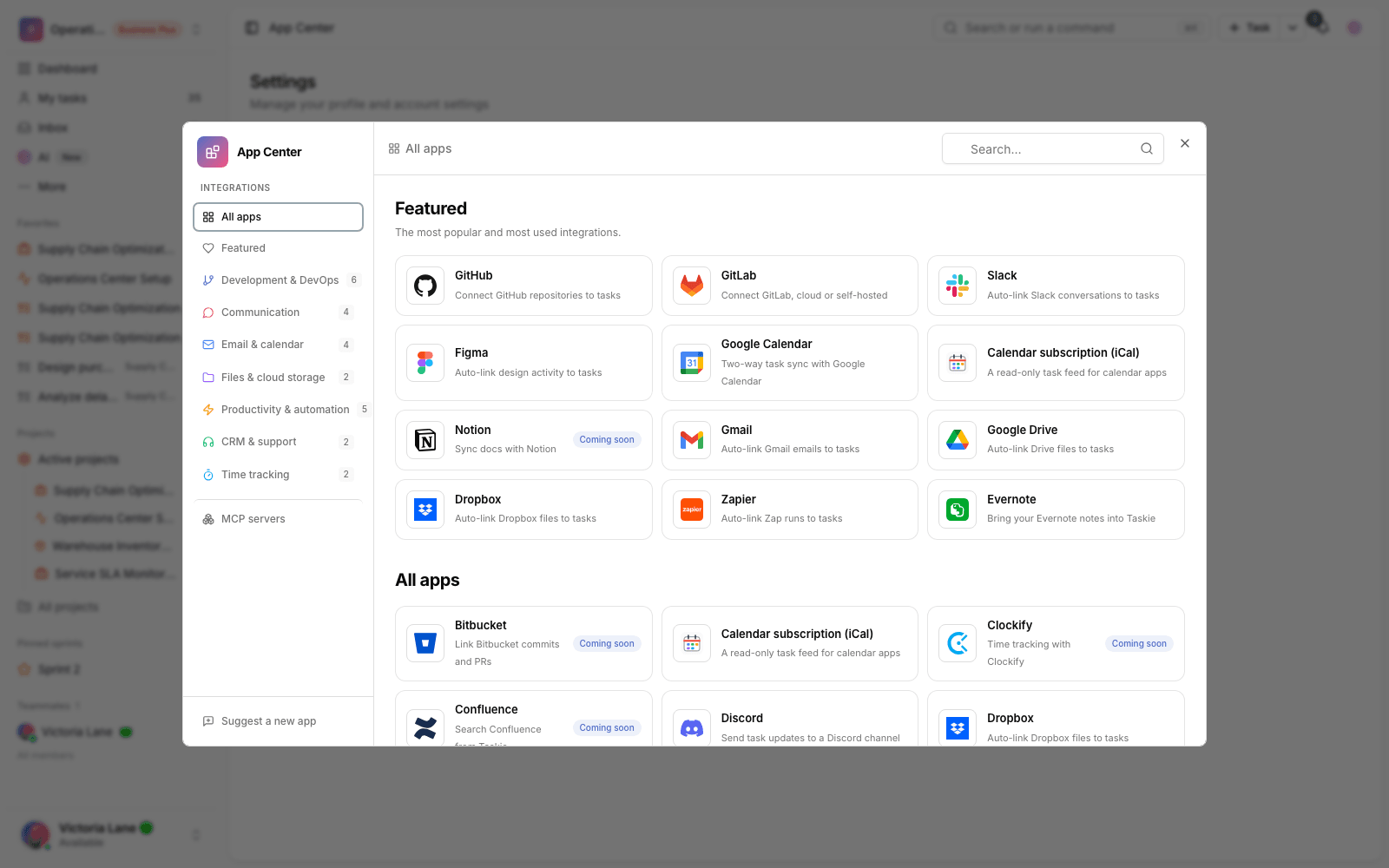Click the Coming soon badge on Confluence
The image size is (1389, 868).
[607, 728]
